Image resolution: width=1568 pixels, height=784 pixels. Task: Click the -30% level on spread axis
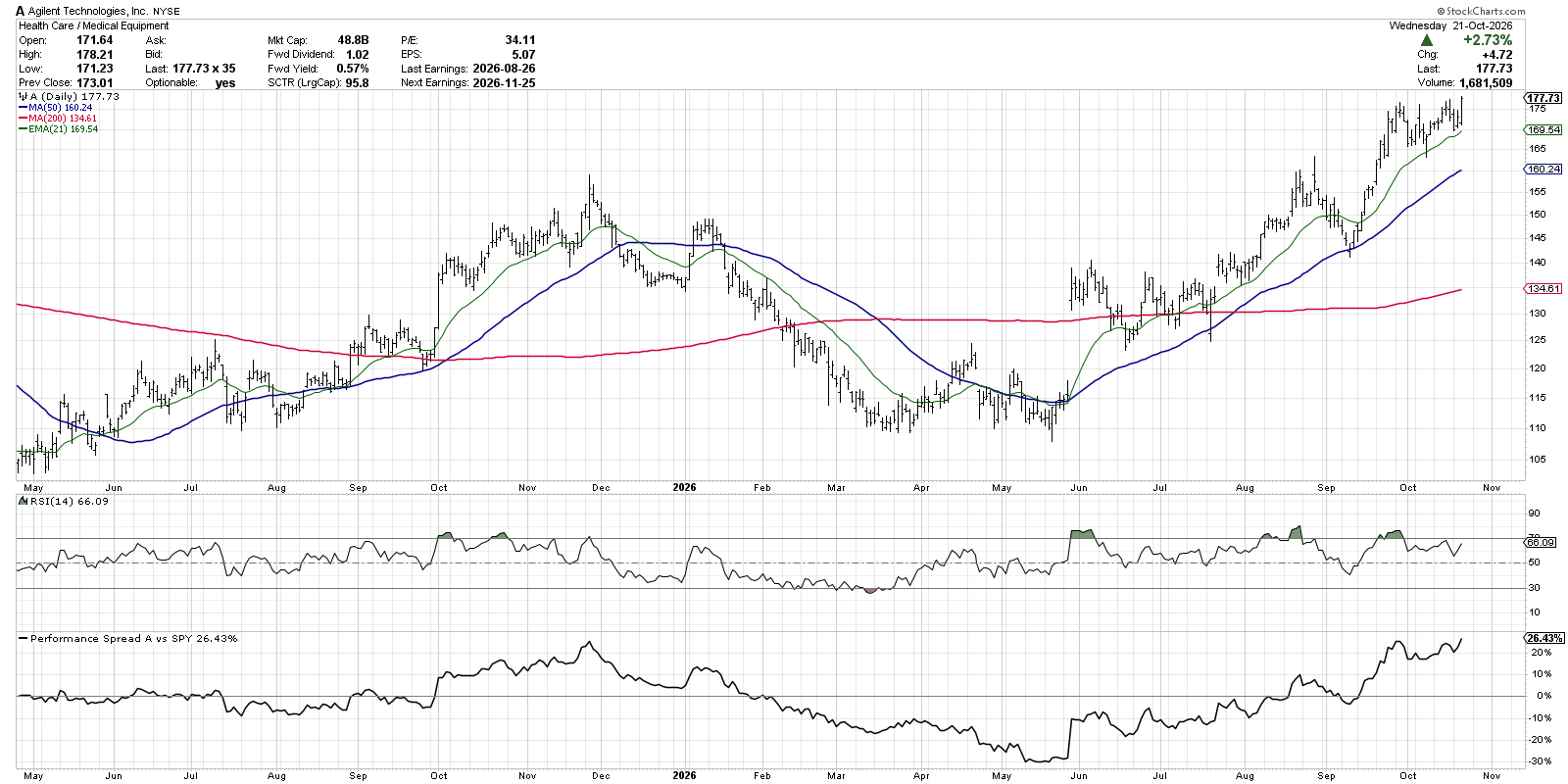tap(1540, 761)
